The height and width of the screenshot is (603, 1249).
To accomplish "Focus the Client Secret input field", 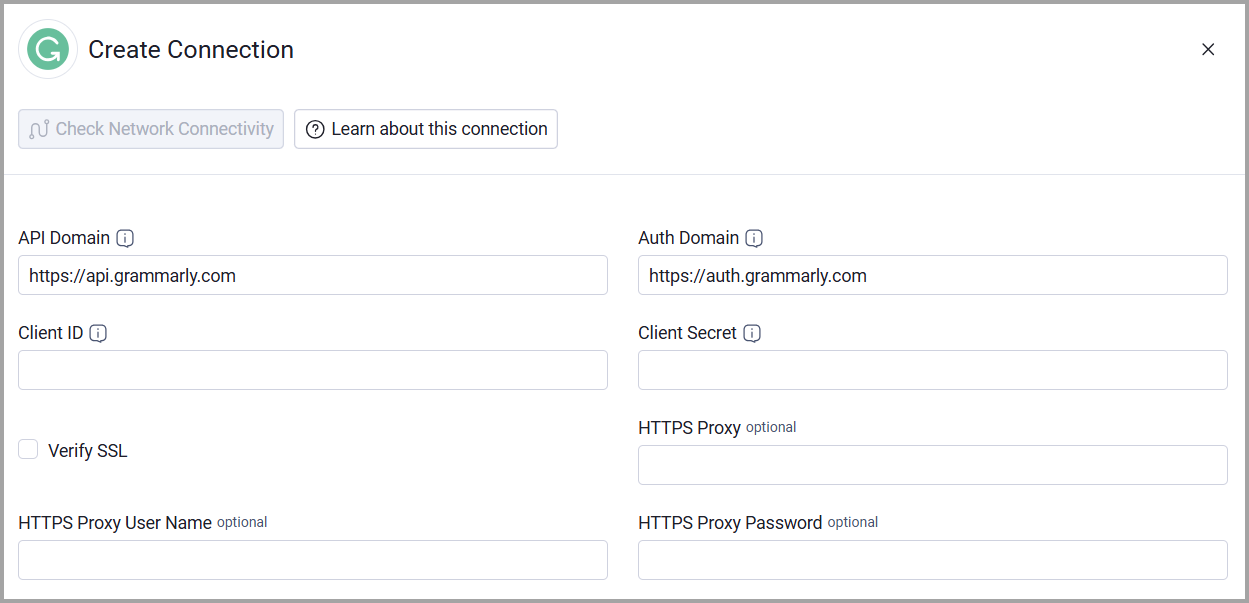I will point(933,370).
